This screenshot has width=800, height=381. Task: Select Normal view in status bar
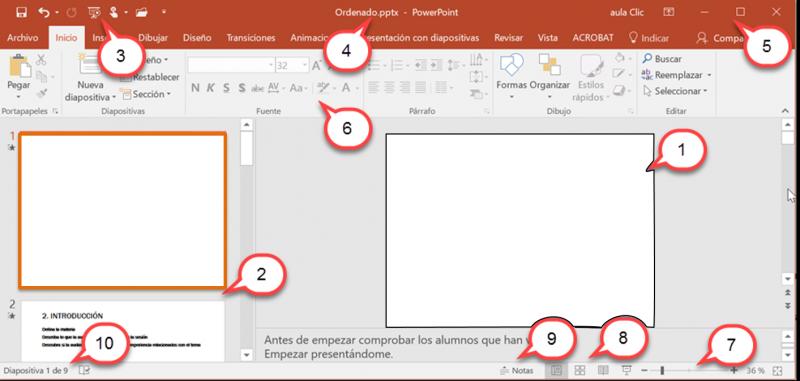(556, 370)
